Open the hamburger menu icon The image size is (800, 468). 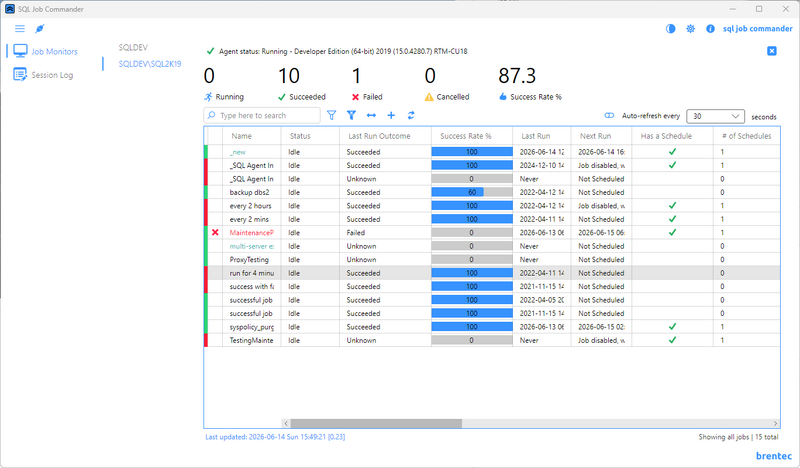tap(20, 29)
